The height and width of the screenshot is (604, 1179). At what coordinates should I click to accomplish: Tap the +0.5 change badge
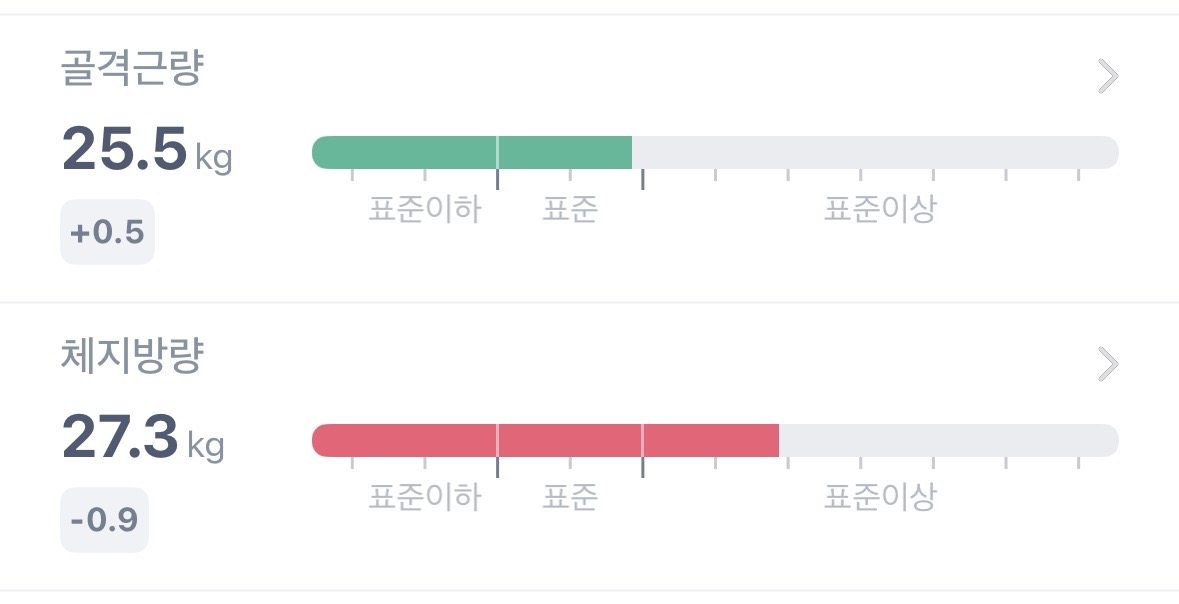coord(107,233)
